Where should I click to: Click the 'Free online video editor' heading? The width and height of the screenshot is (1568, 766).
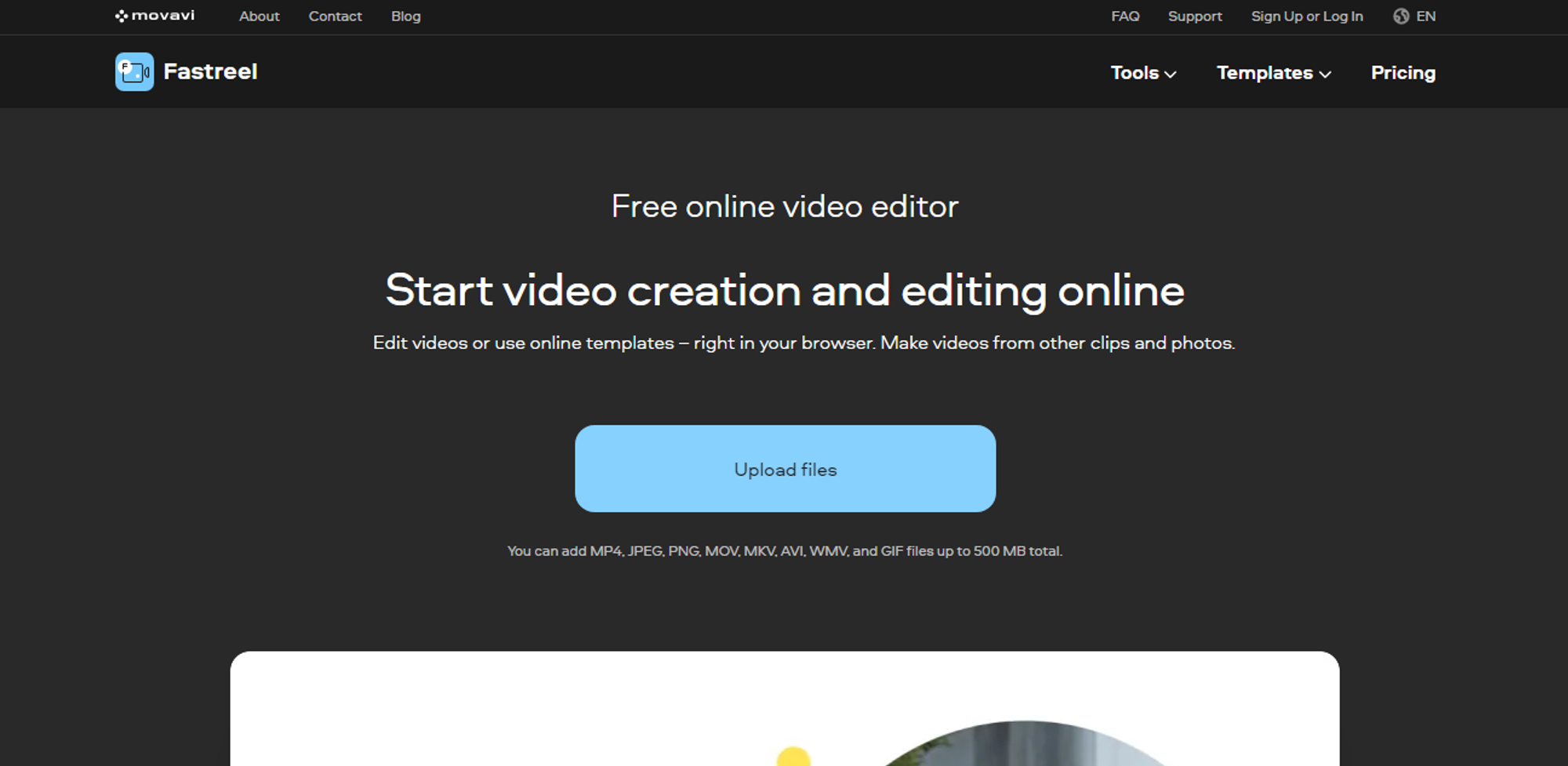pos(785,206)
